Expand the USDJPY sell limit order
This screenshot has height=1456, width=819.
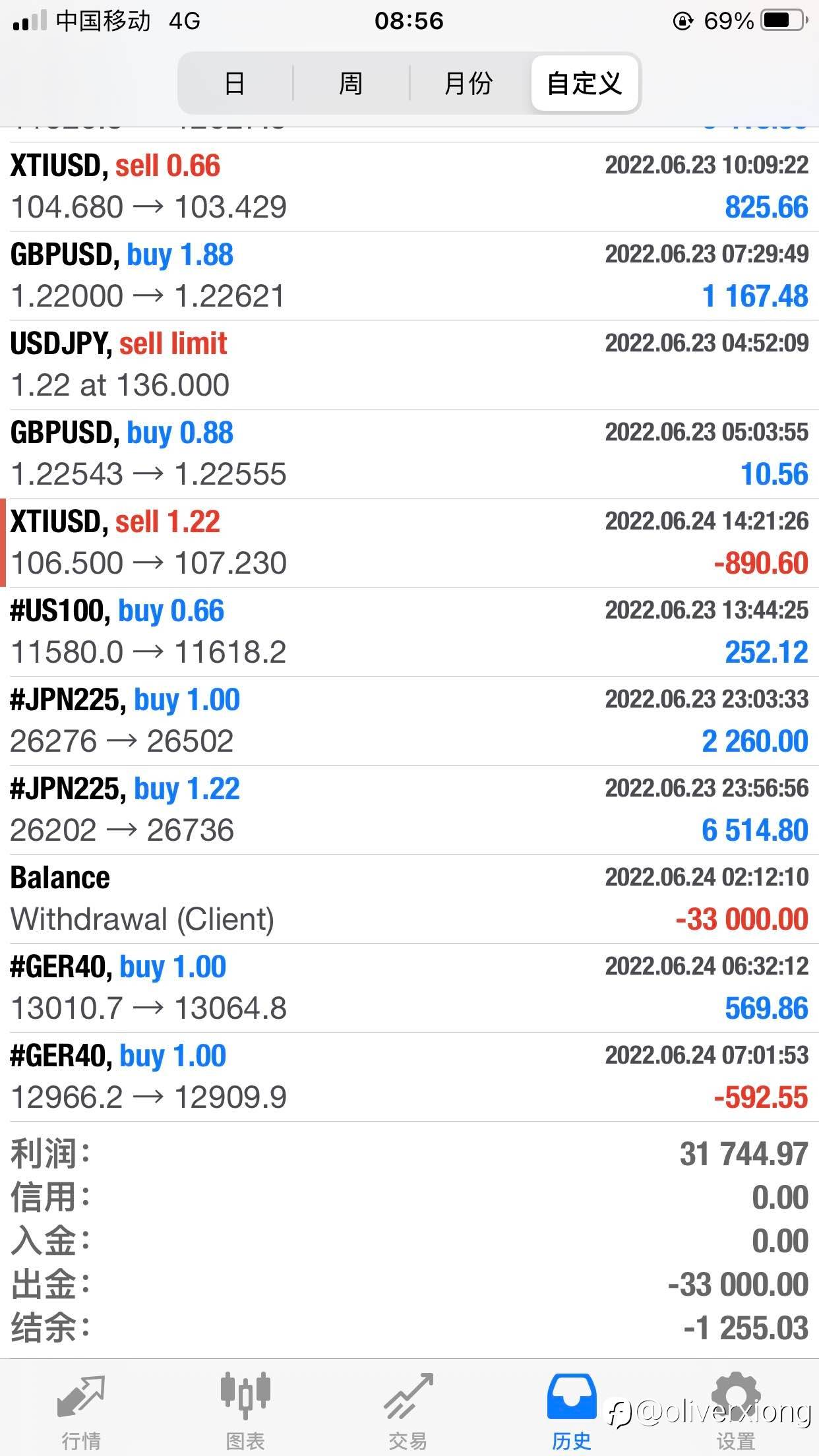[x=409, y=365]
